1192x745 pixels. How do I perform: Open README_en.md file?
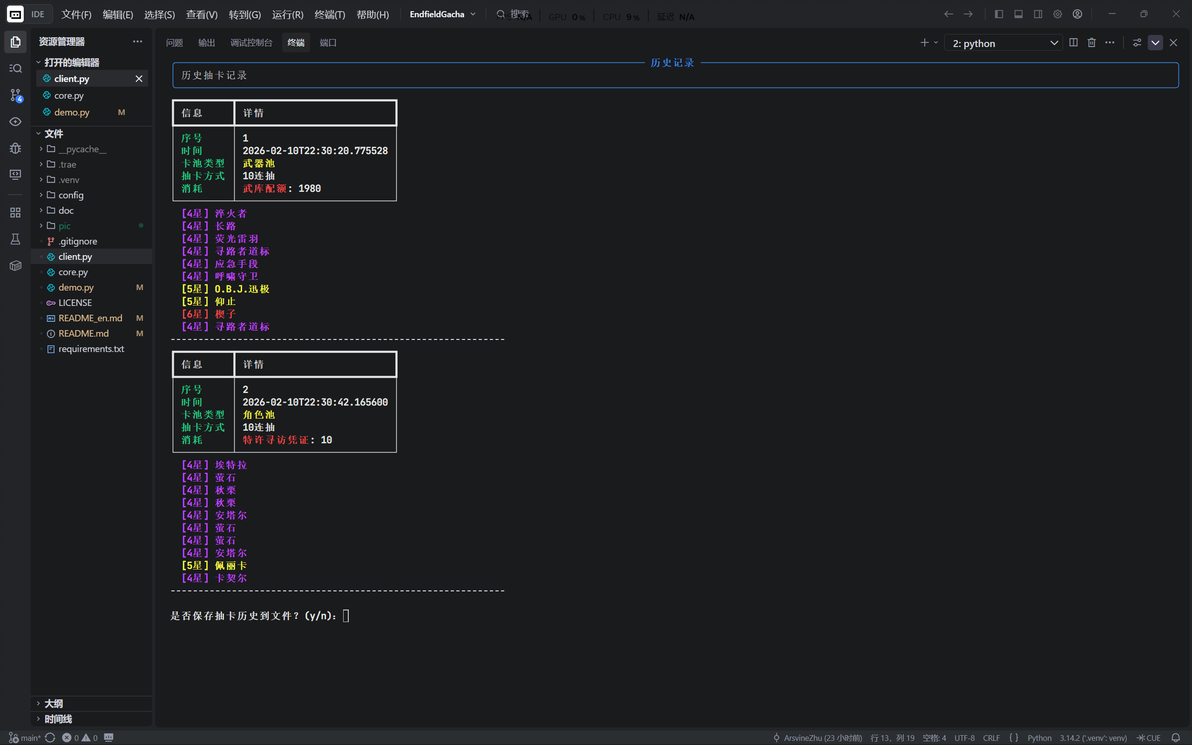pos(90,319)
